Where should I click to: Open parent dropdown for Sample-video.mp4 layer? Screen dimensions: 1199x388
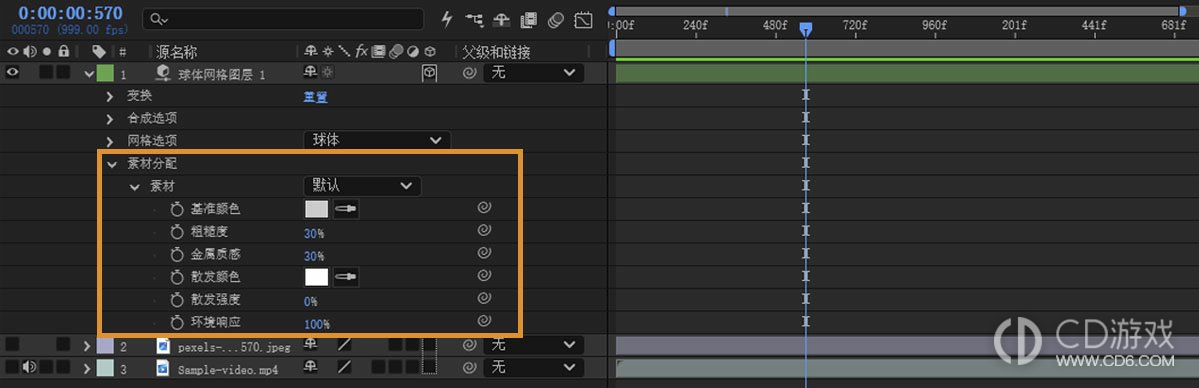tap(533, 368)
